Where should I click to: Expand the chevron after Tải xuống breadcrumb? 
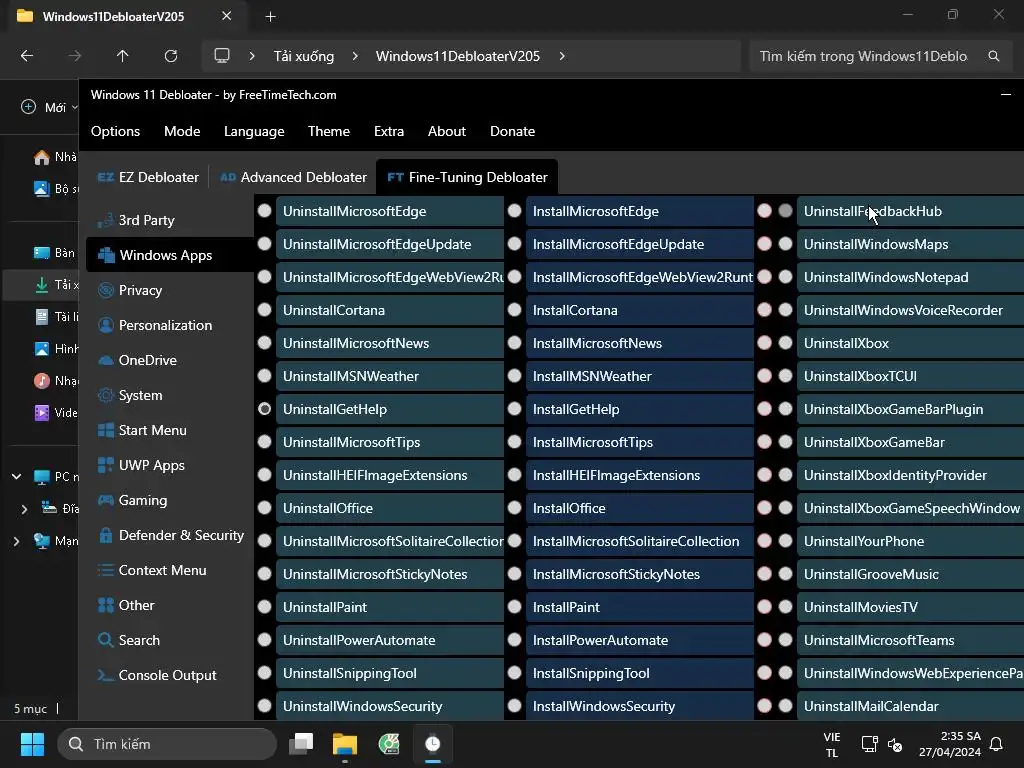pyautogui.click(x=355, y=56)
